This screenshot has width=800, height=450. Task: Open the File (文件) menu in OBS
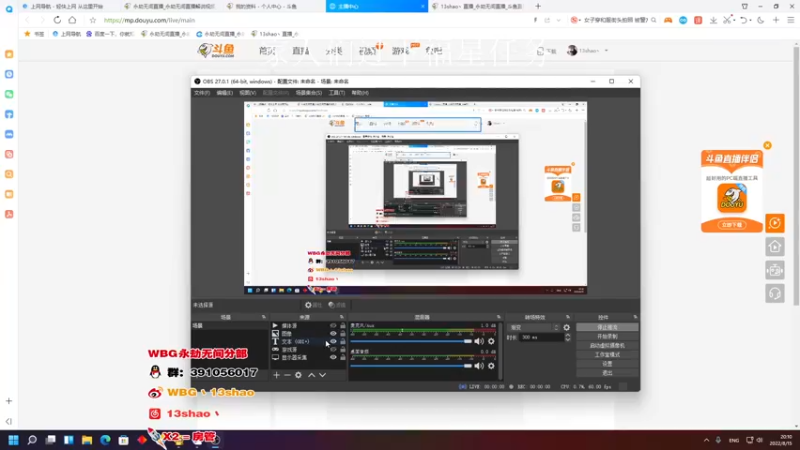pos(202,93)
